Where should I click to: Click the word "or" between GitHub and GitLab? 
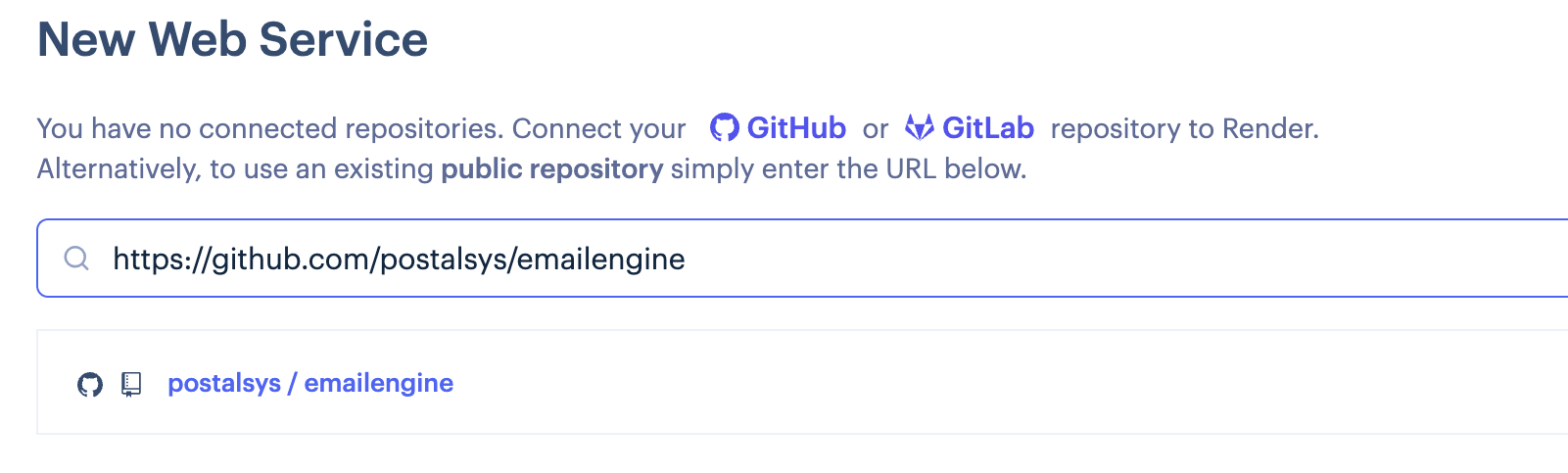point(876,129)
